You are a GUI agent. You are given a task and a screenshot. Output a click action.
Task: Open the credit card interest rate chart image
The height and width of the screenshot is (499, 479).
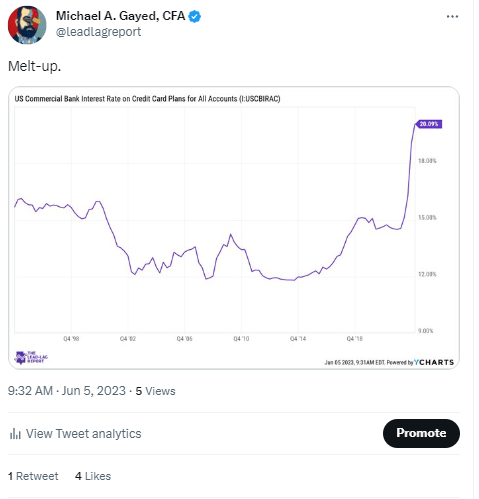tap(234, 228)
